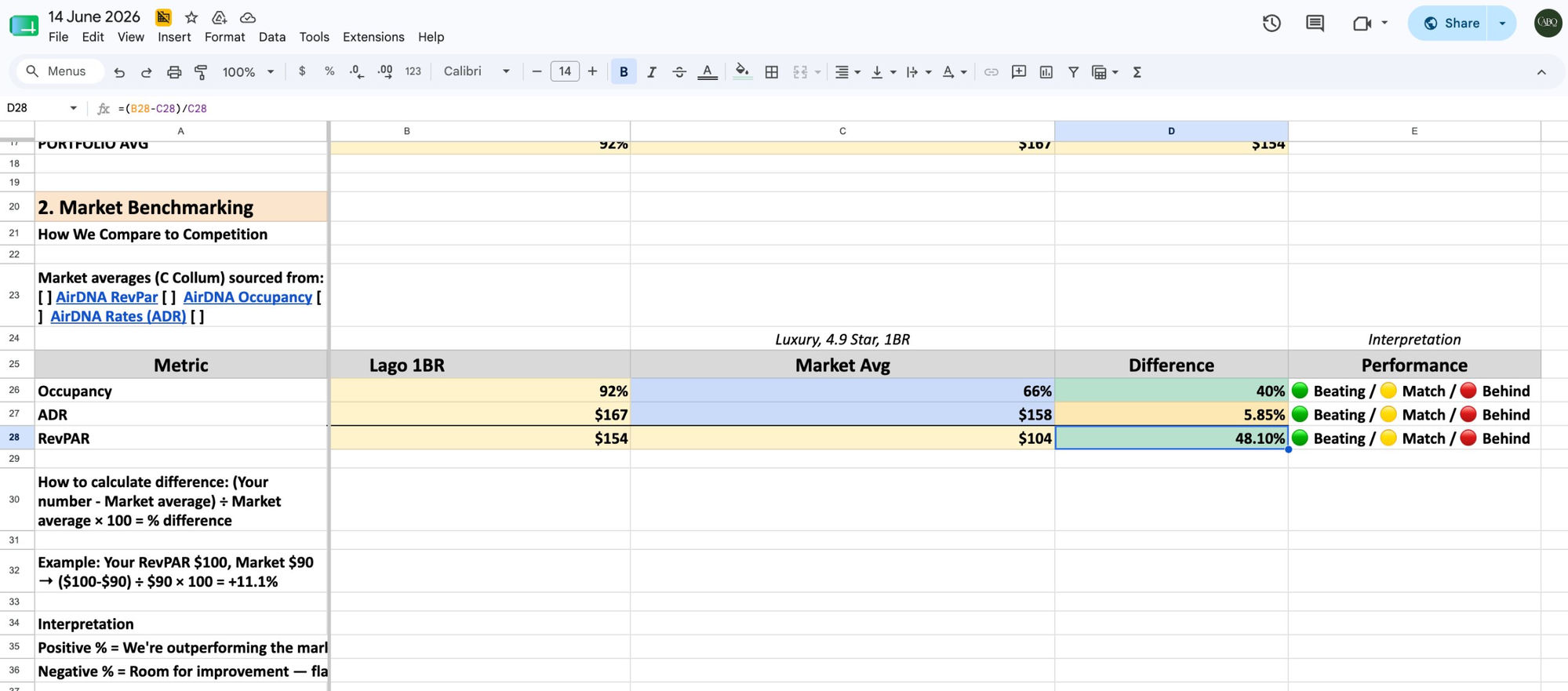Open Filter views table dropdown

point(1105,72)
